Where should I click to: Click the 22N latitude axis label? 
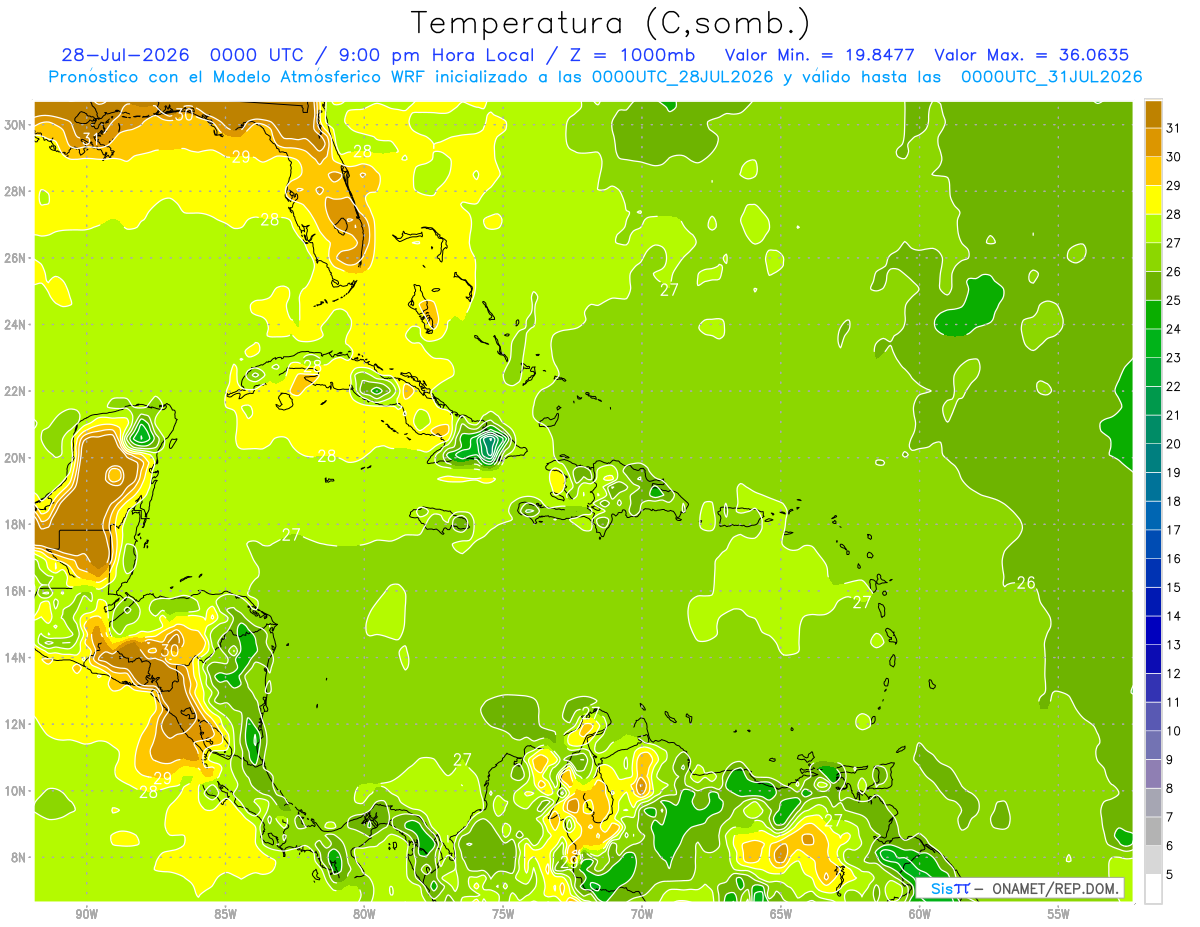point(17,391)
